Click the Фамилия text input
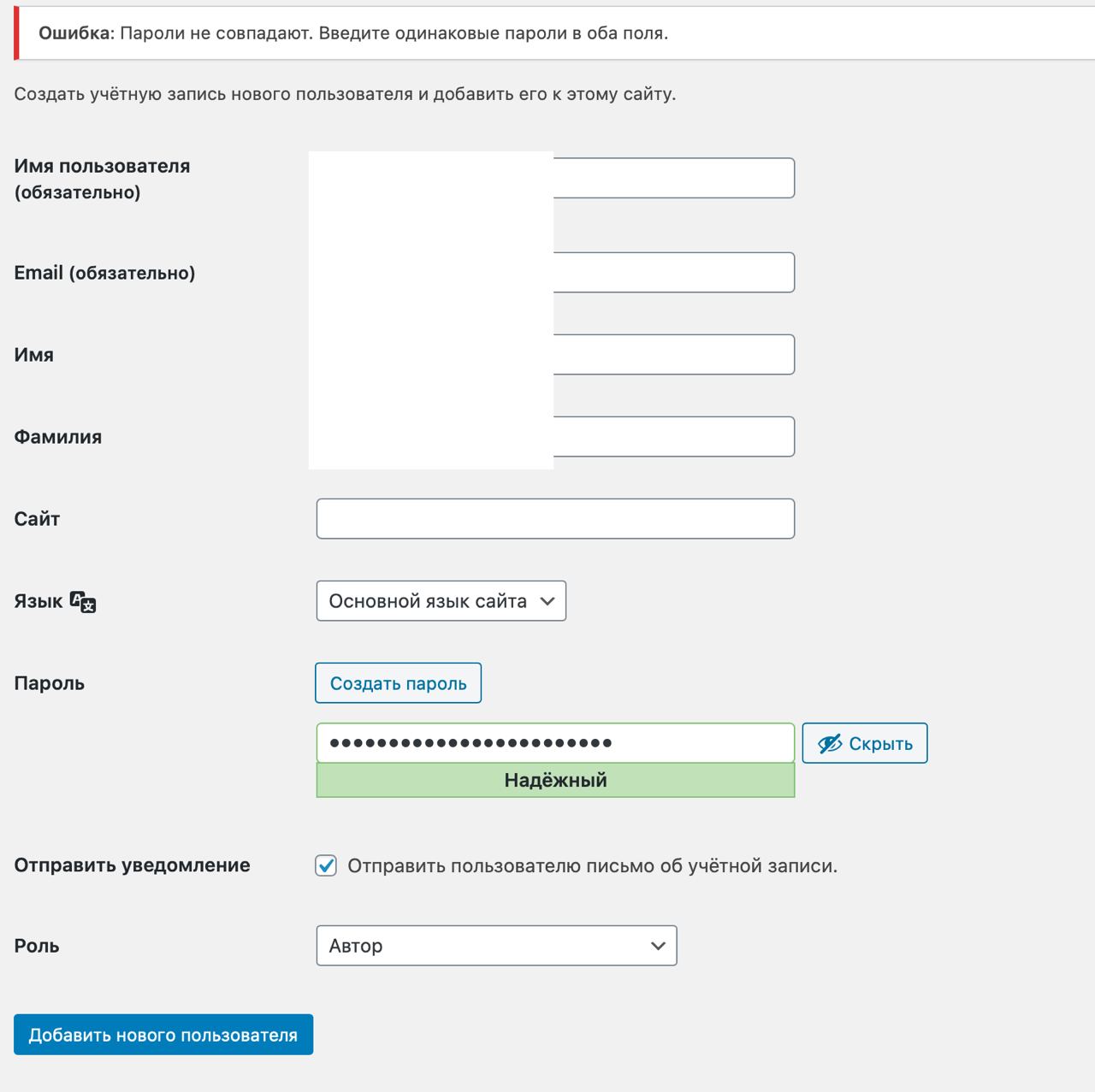 pyautogui.click(x=673, y=436)
